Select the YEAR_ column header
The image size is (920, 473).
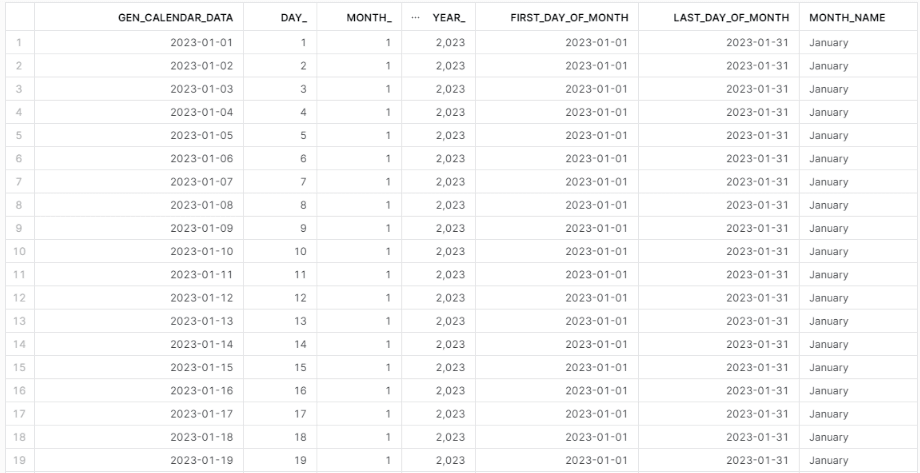[x=449, y=18]
